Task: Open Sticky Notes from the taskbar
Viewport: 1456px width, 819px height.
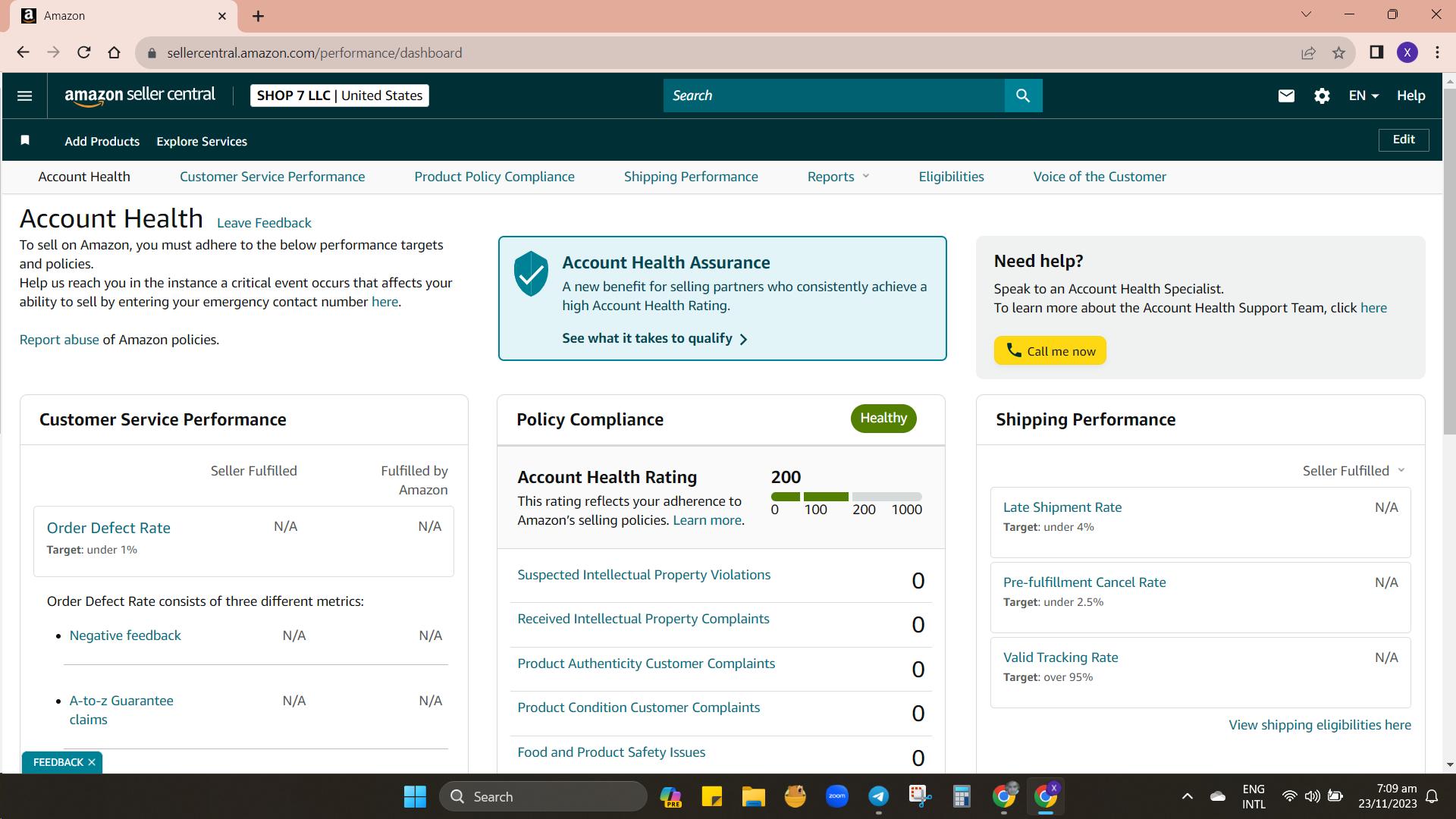Action: point(711,796)
